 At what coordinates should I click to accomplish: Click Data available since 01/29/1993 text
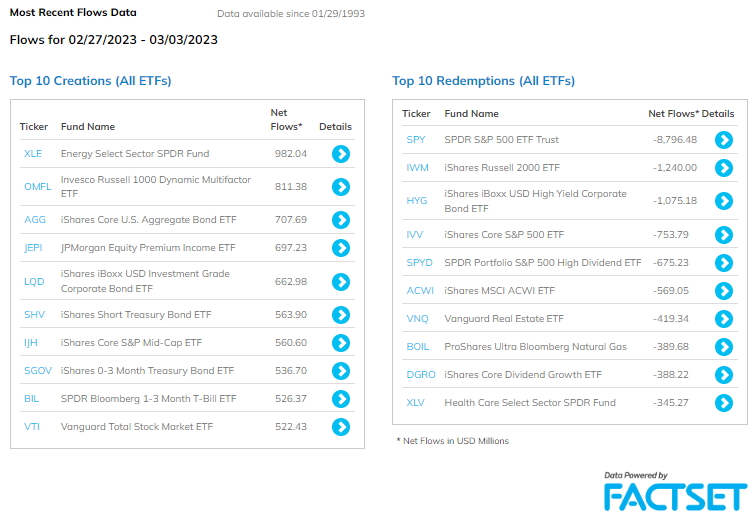coord(291,13)
